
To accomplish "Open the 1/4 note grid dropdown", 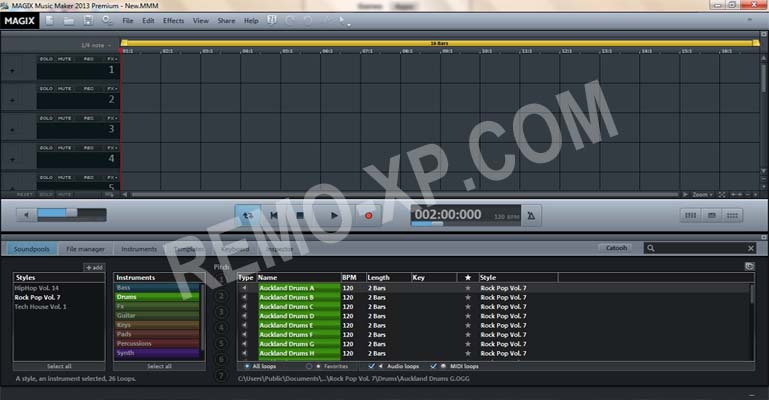I will point(96,45).
